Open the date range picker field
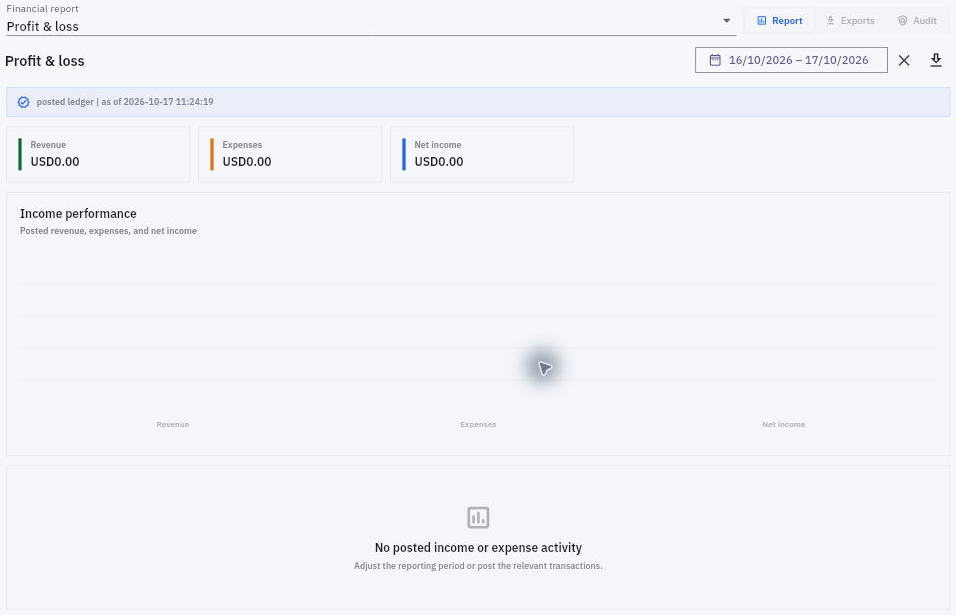The height and width of the screenshot is (615, 956). [791, 60]
